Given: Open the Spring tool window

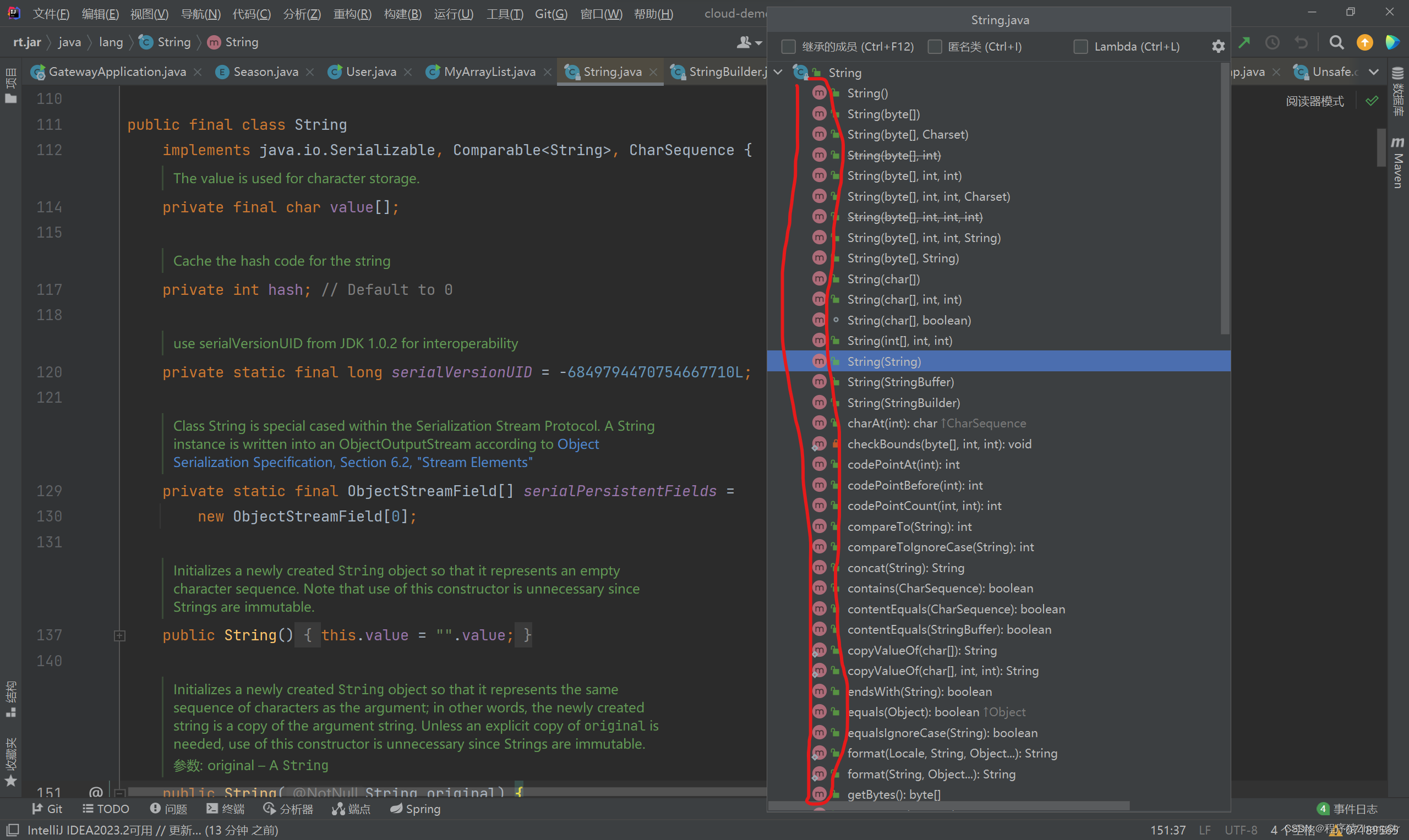Looking at the screenshot, I should (415, 809).
